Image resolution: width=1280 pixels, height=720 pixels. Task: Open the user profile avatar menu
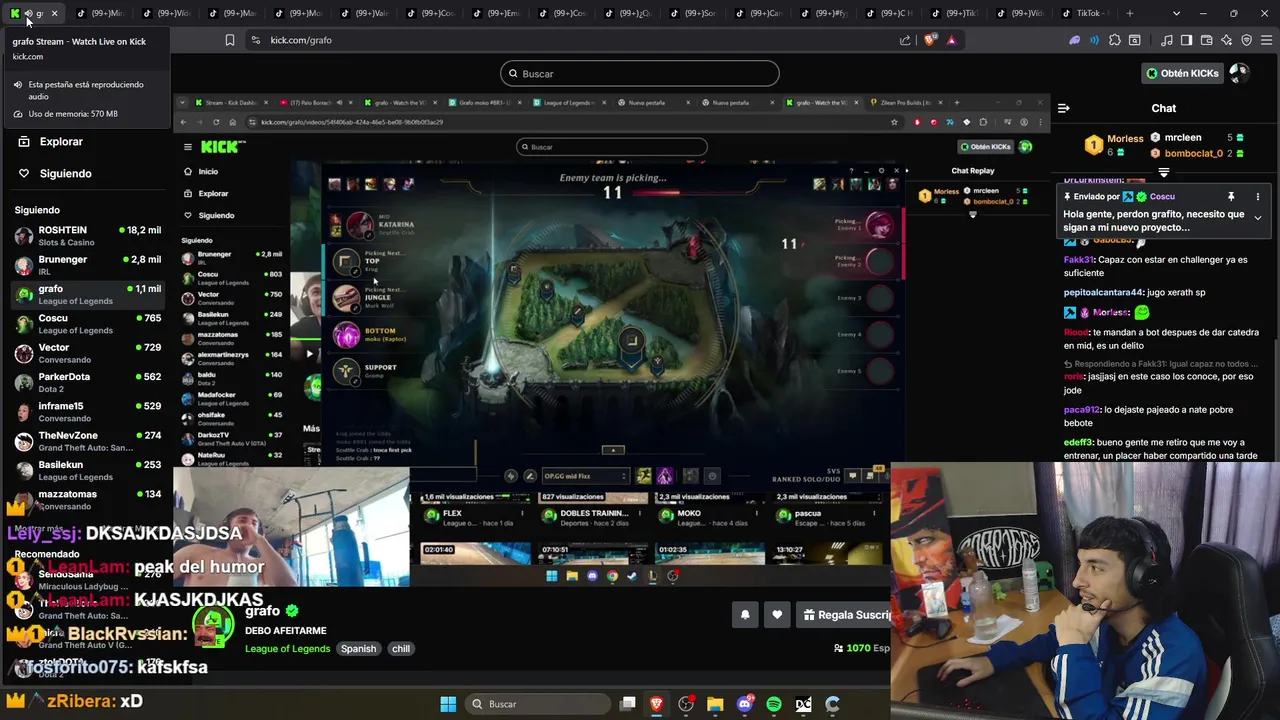(1239, 73)
